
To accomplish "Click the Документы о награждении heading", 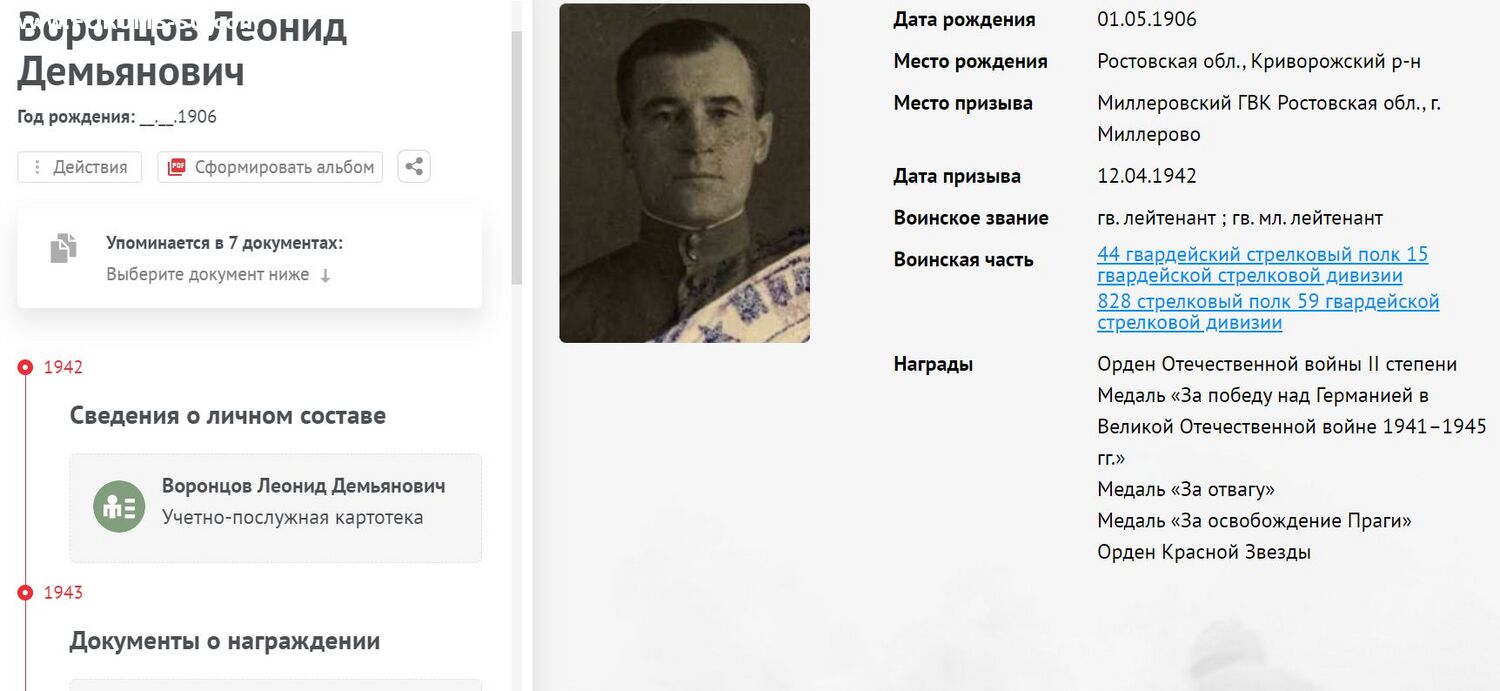I will pyautogui.click(x=225, y=642).
